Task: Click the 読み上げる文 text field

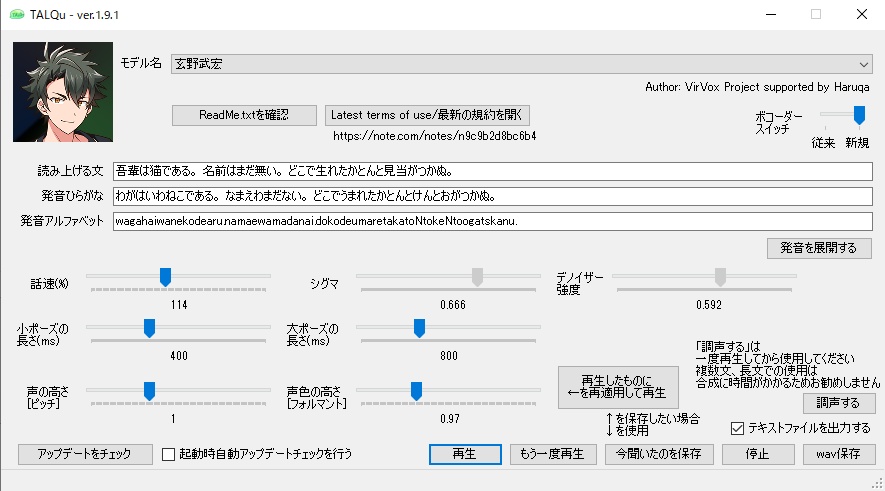Action: pyautogui.click(x=493, y=171)
